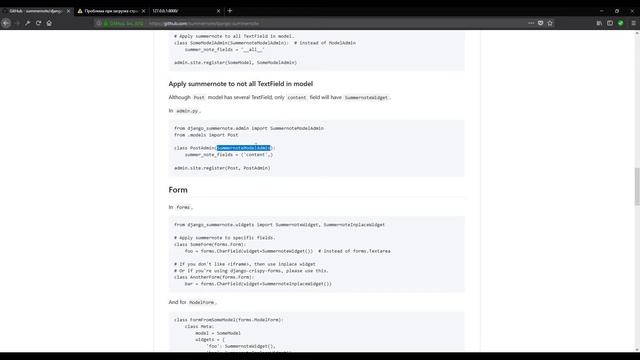Click the 'class SomeForm(forms.Form):' line
This screenshot has height=360, width=640.
tap(210, 244)
